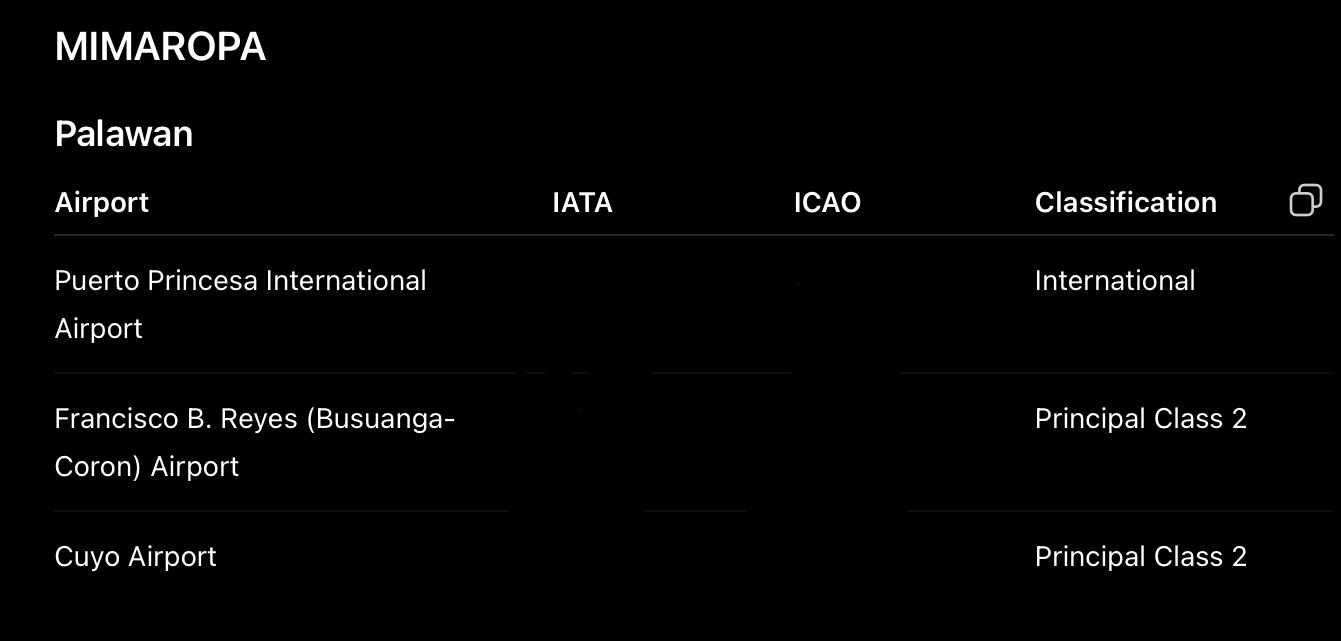Select Principal Class 2 in Busuanga-Coron row
Screen dimensions: 1341x641
tap(1141, 419)
